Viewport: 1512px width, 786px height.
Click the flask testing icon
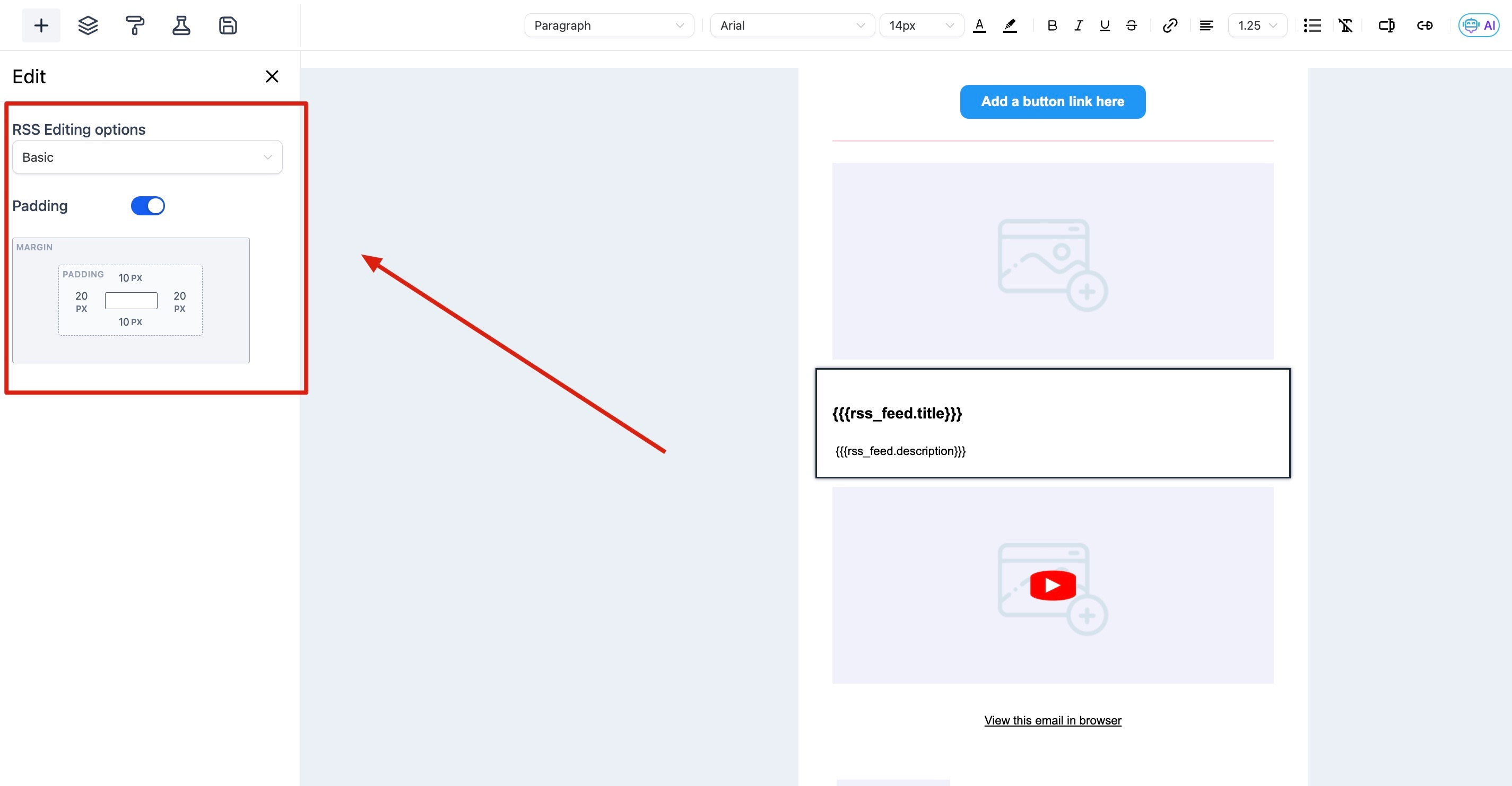(181, 25)
